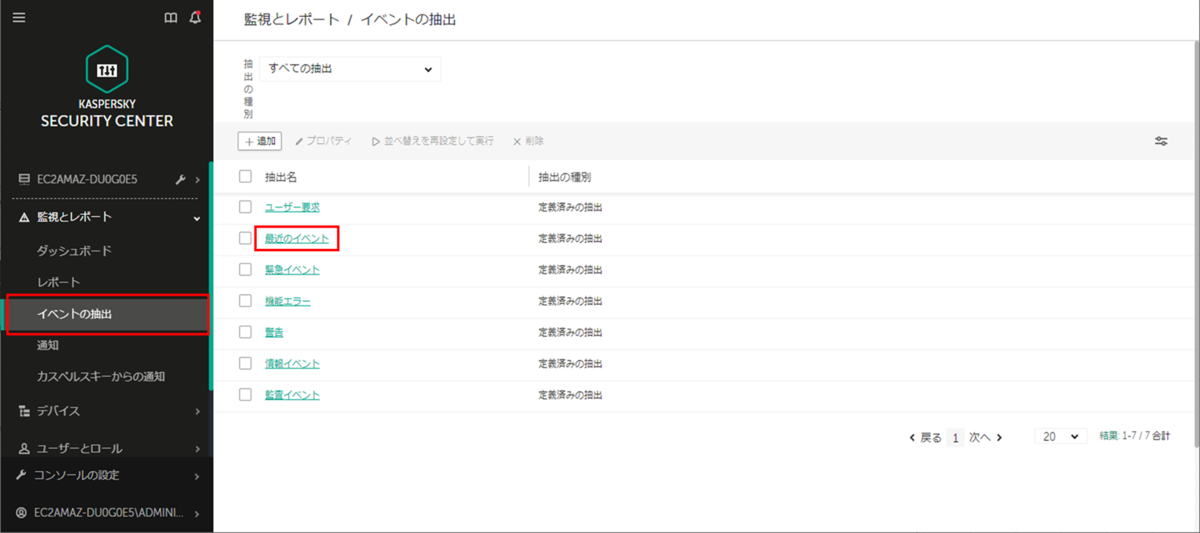Click the Kaspersky Security Center logo

(x=106, y=87)
